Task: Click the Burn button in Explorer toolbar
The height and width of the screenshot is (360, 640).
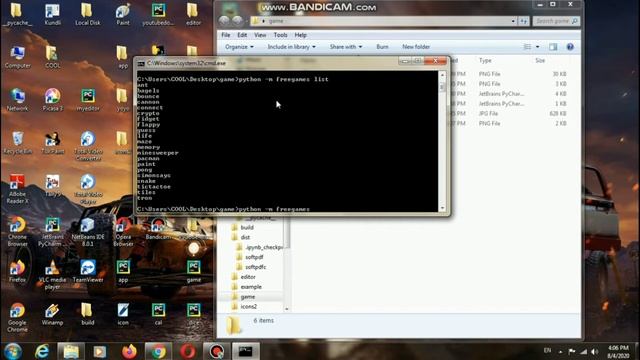Action: pyautogui.click(x=382, y=47)
